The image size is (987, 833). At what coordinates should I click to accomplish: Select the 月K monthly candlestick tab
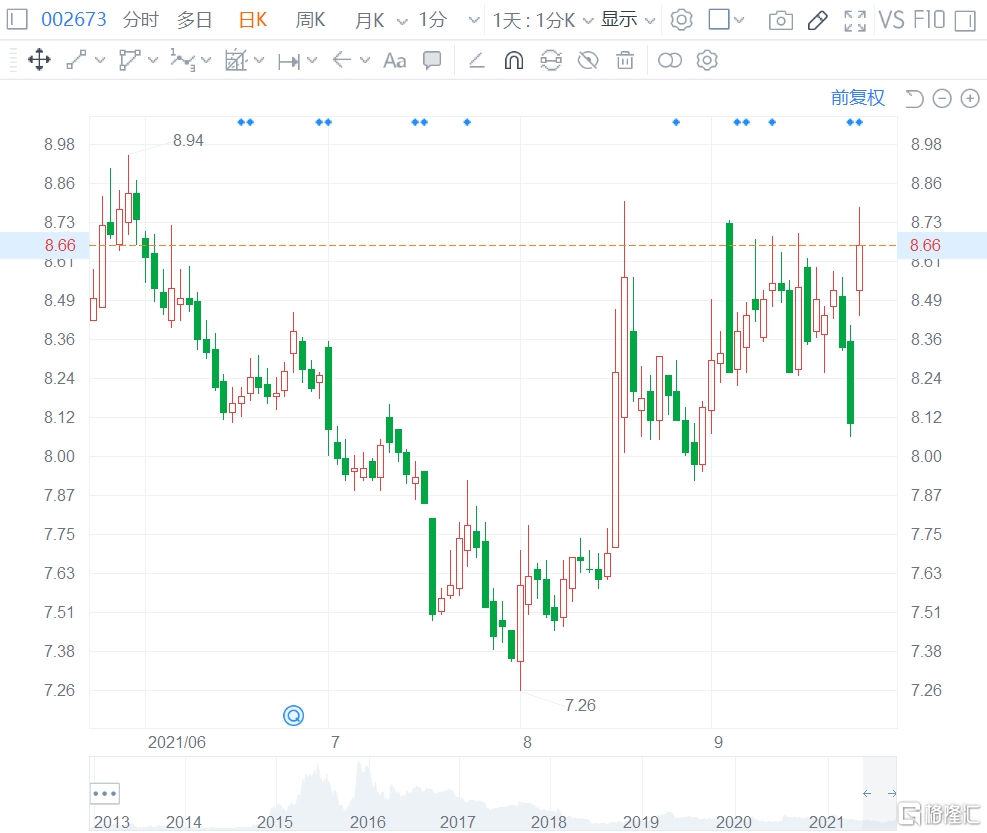(369, 20)
